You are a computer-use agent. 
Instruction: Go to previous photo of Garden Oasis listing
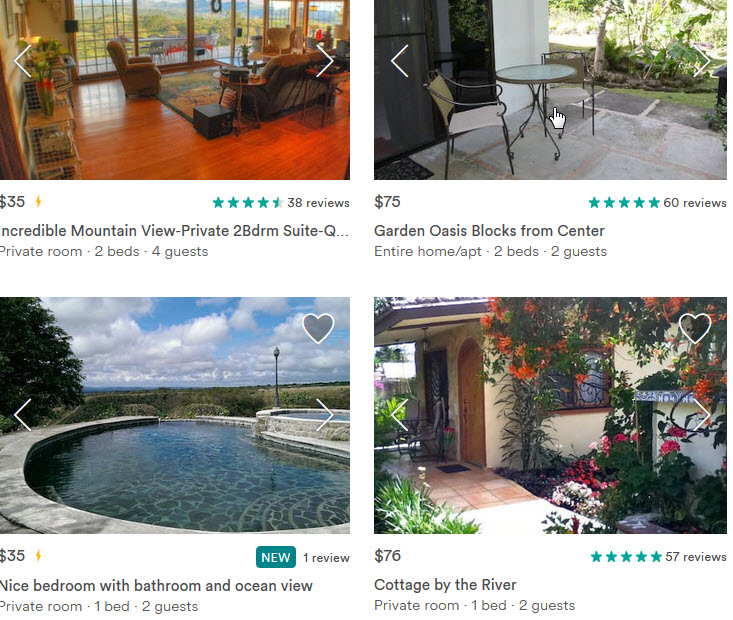(400, 61)
